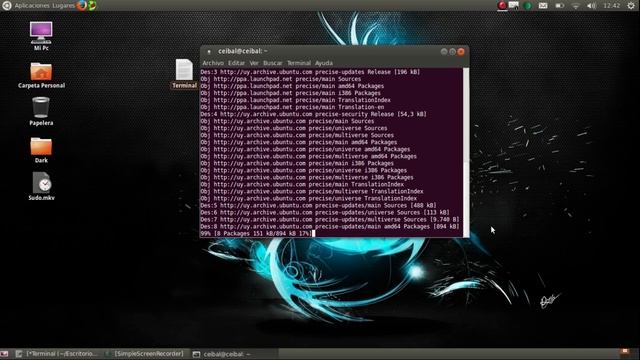Click the line 'Des:6 ... precise-updates/universe Sources'
640x360 pixels.
tap(325, 213)
